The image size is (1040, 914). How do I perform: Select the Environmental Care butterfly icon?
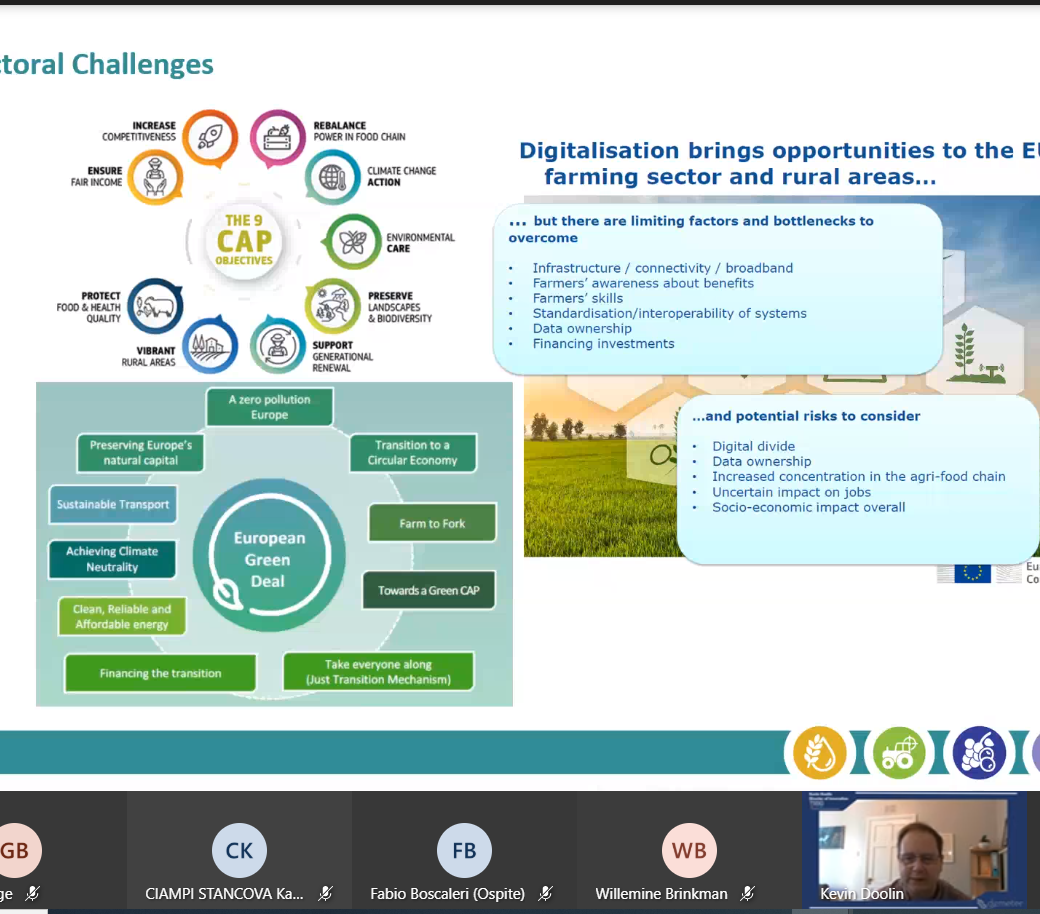click(353, 242)
